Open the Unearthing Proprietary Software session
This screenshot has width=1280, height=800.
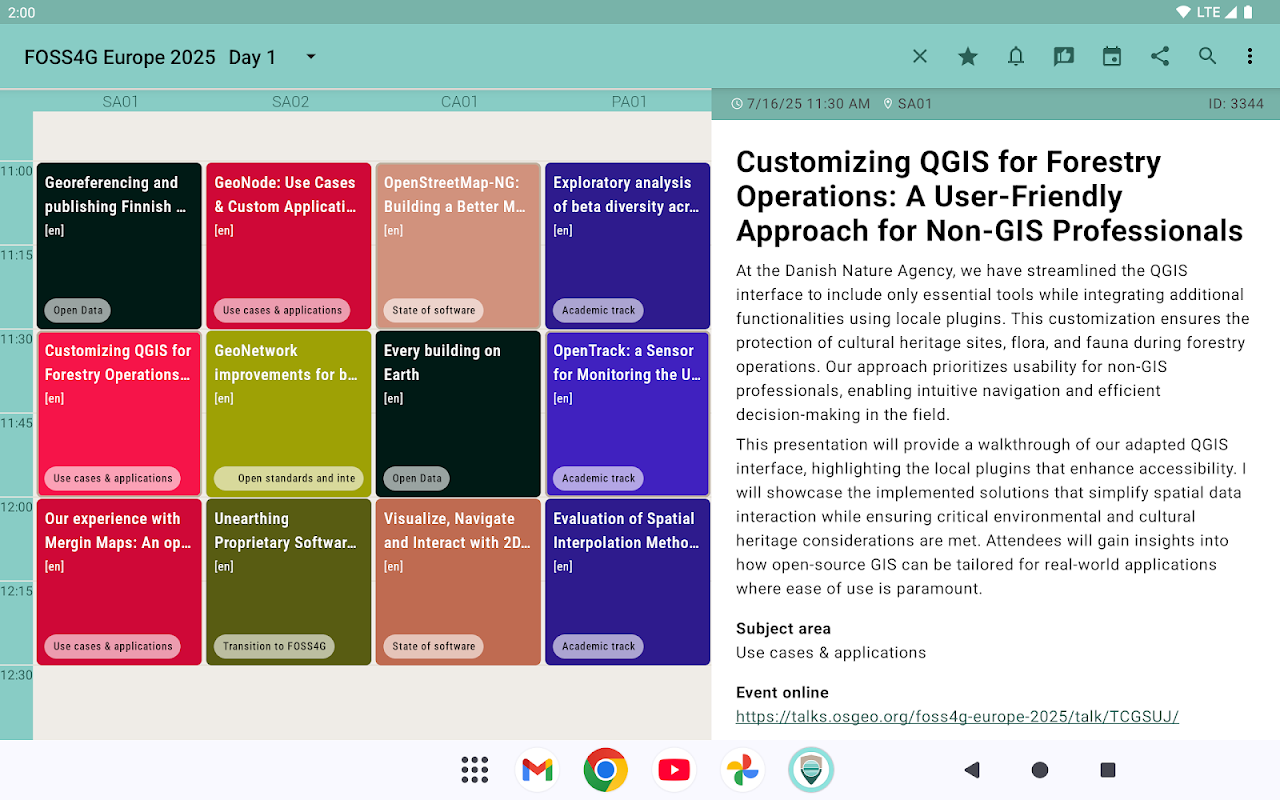click(x=288, y=582)
